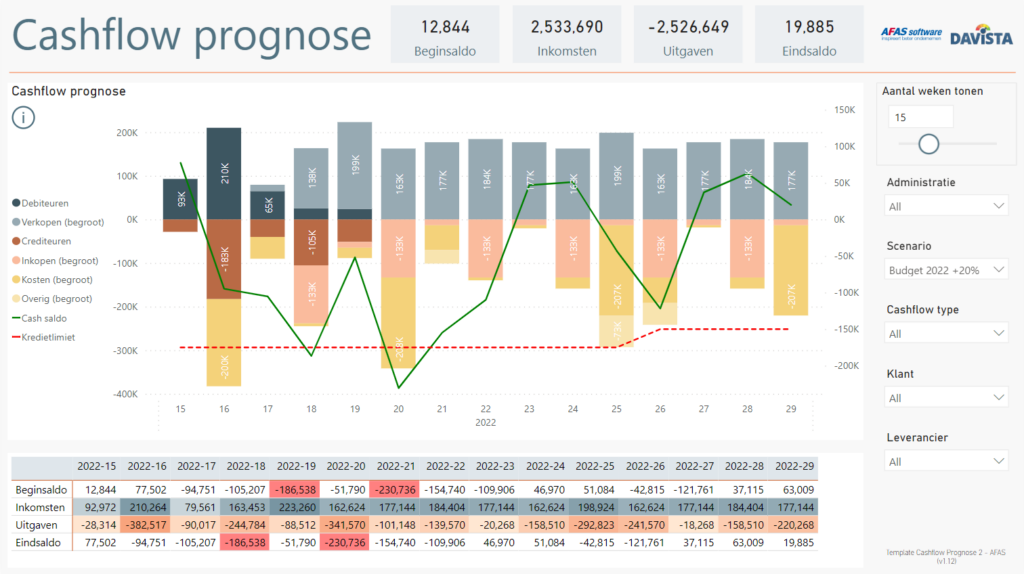Click the Cash saldo legend line
The width and height of the screenshot is (1024, 574).
pos(18,318)
